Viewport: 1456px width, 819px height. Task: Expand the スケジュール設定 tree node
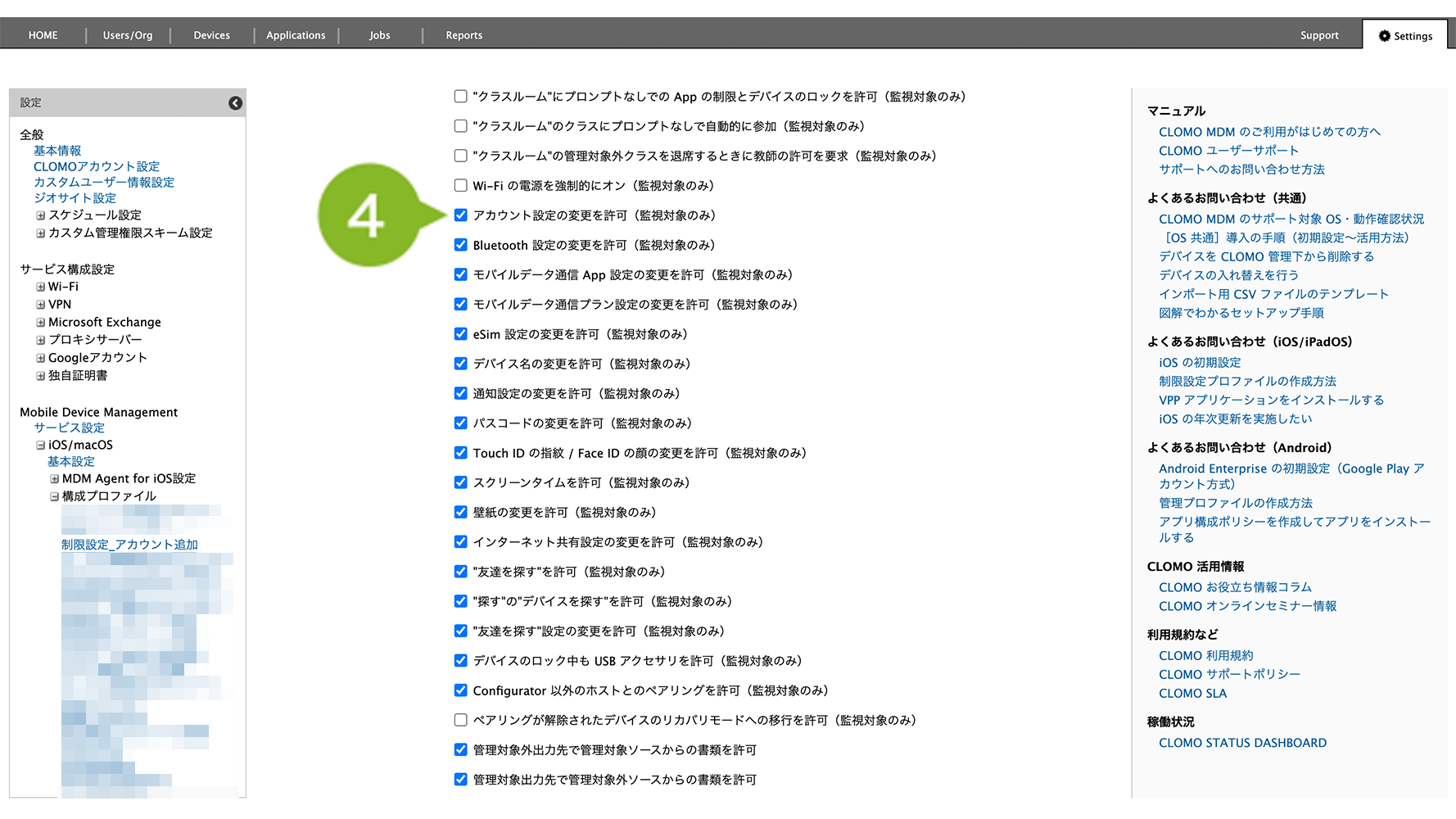40,215
